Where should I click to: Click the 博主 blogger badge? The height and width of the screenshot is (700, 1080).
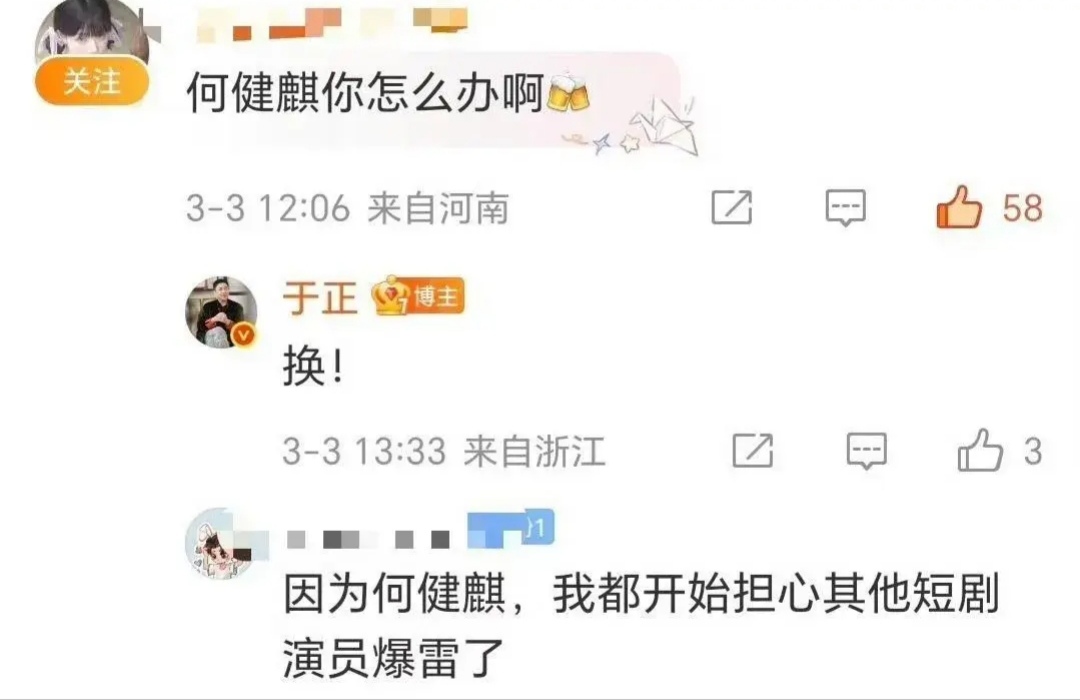(x=437, y=296)
